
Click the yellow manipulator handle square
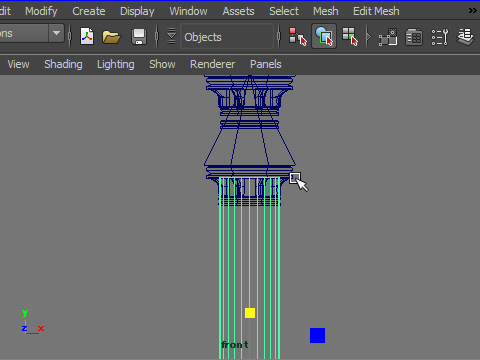(250, 313)
